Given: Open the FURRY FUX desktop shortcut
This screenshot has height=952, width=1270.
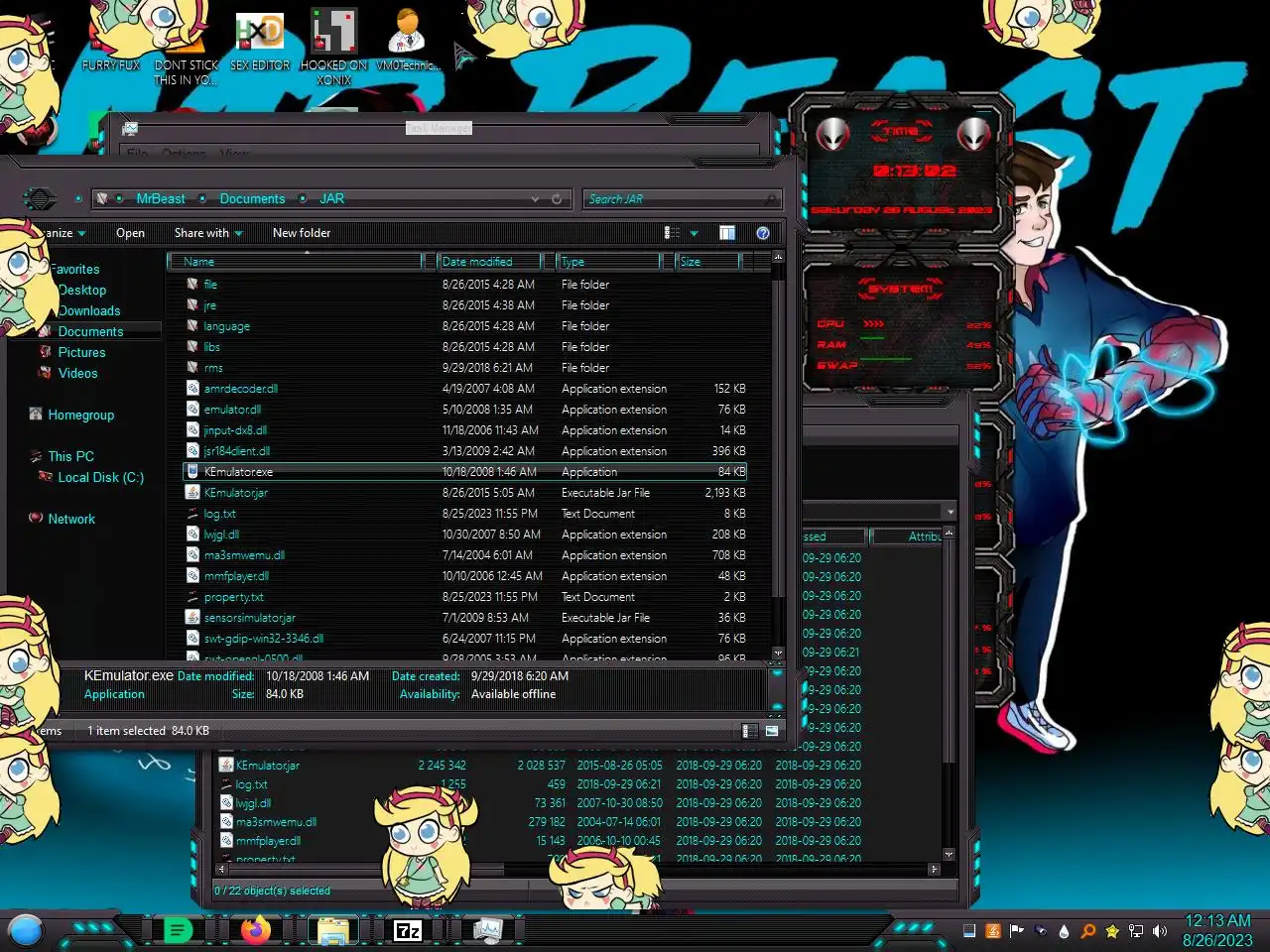Looking at the screenshot, I should tap(110, 40).
